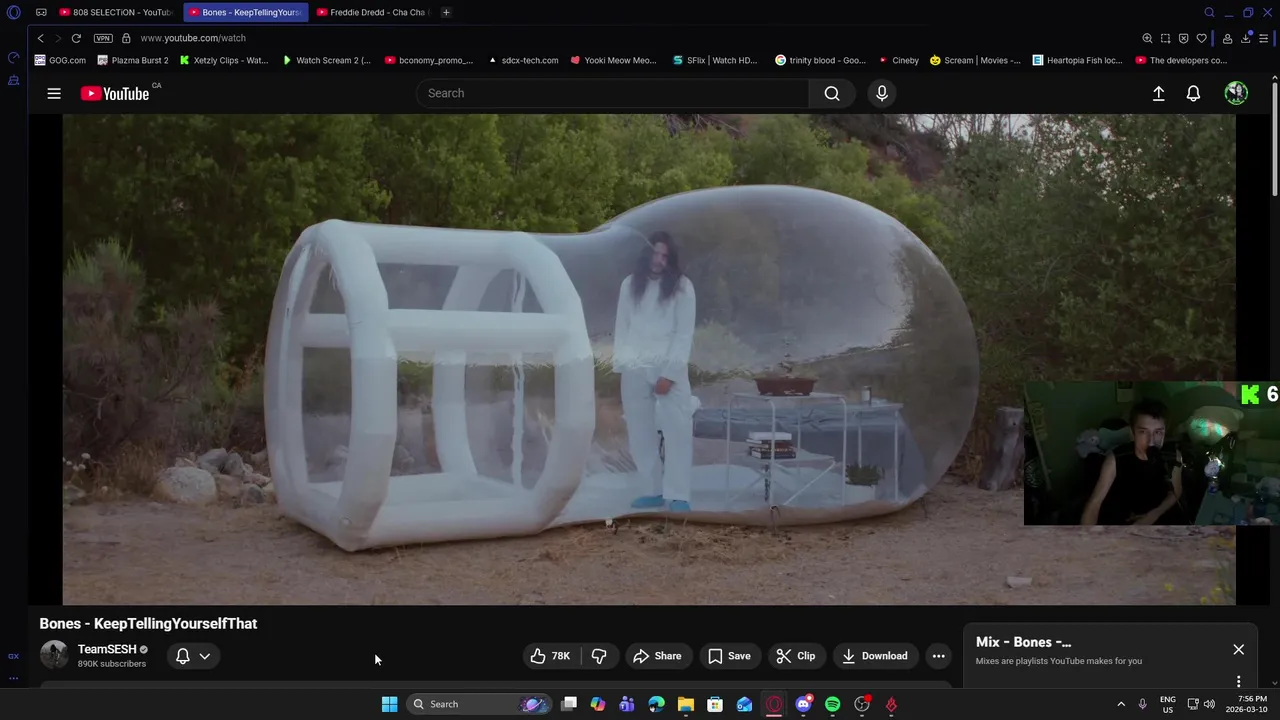Show hidden system tray icons chevron
The height and width of the screenshot is (720, 1280).
[1121, 704]
